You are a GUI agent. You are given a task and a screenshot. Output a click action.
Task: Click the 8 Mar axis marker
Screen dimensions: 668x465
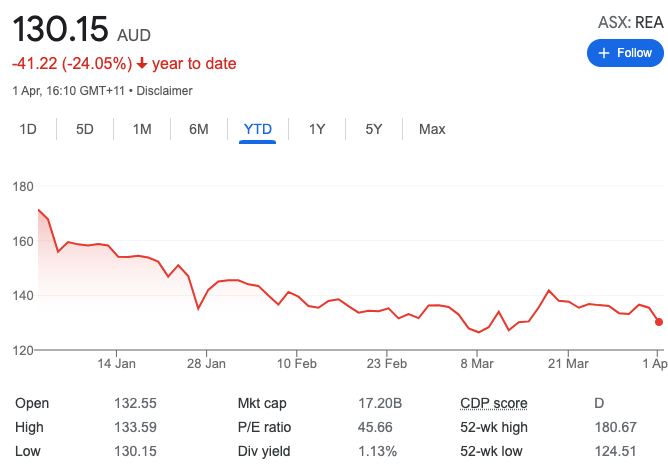(x=477, y=364)
